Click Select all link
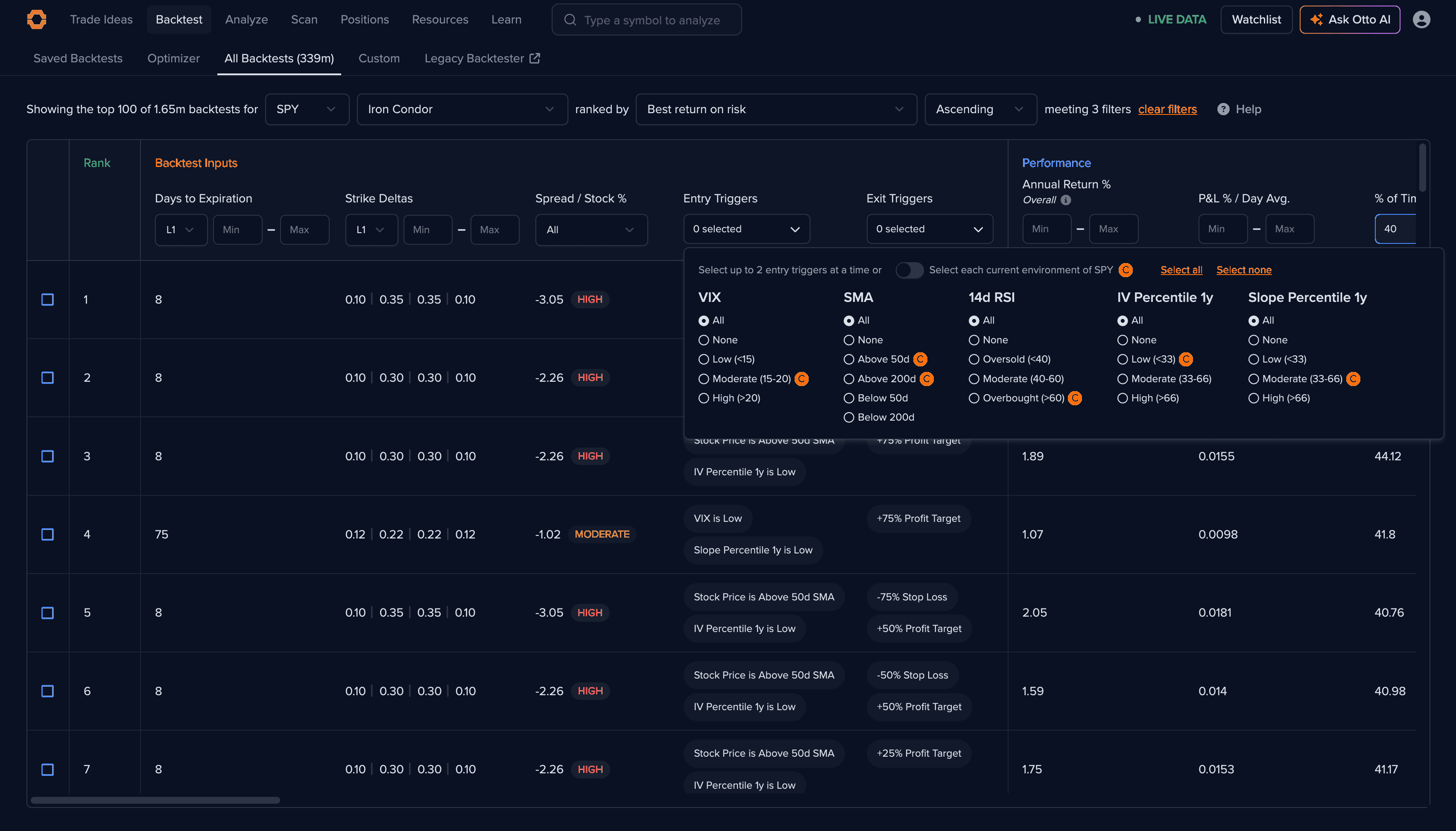The height and width of the screenshot is (831, 1456). pyautogui.click(x=1181, y=270)
